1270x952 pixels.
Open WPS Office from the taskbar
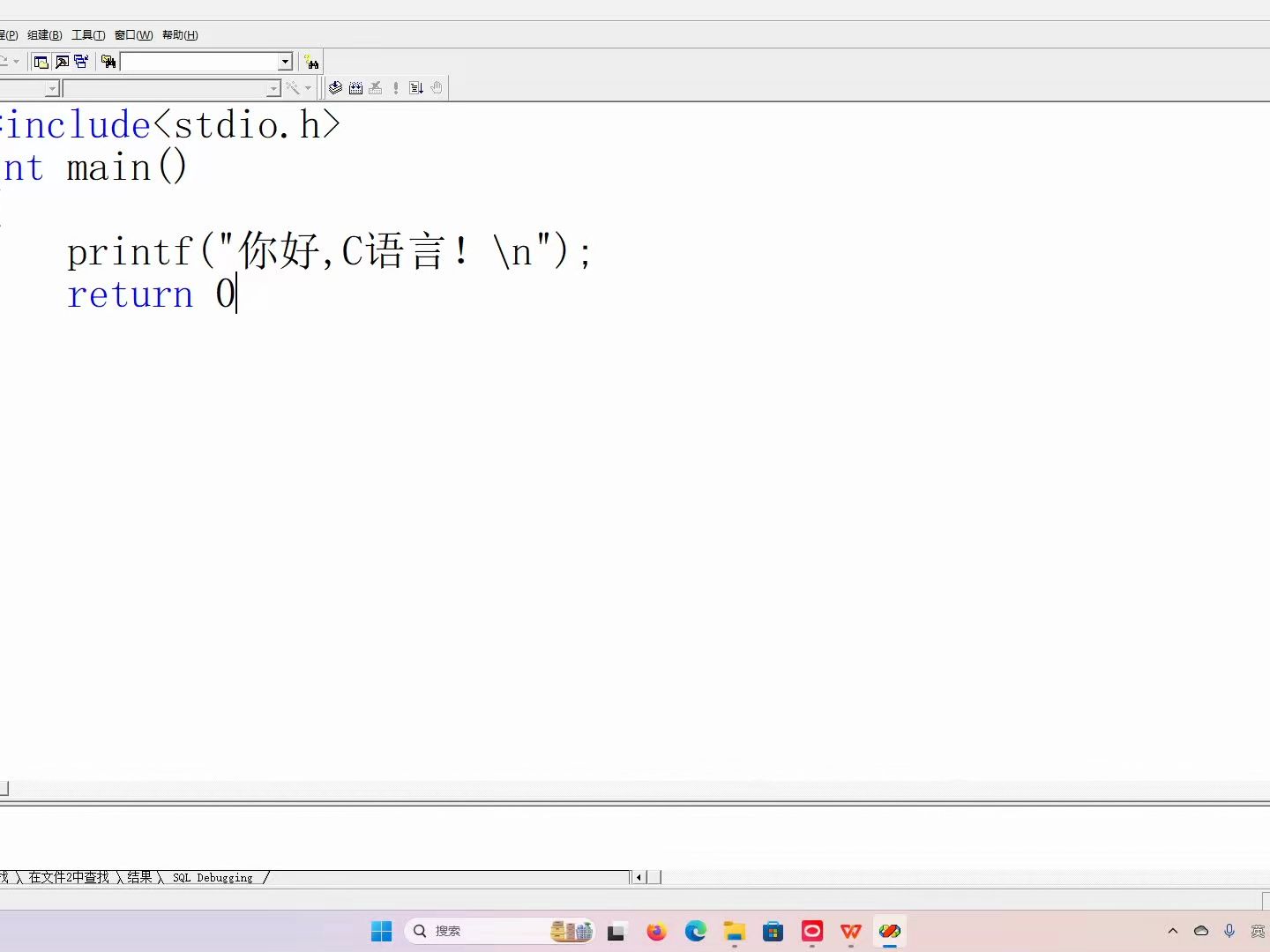(851, 931)
